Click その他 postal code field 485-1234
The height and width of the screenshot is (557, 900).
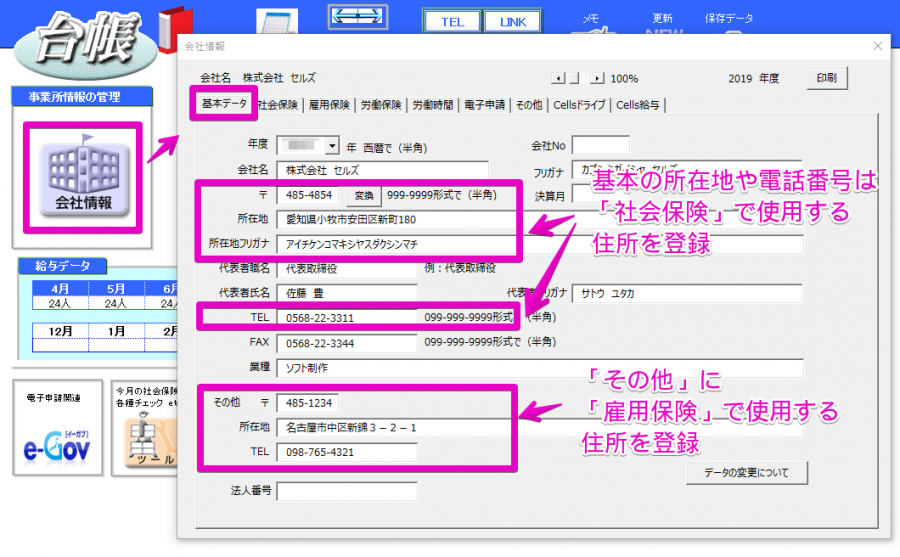click(308, 403)
